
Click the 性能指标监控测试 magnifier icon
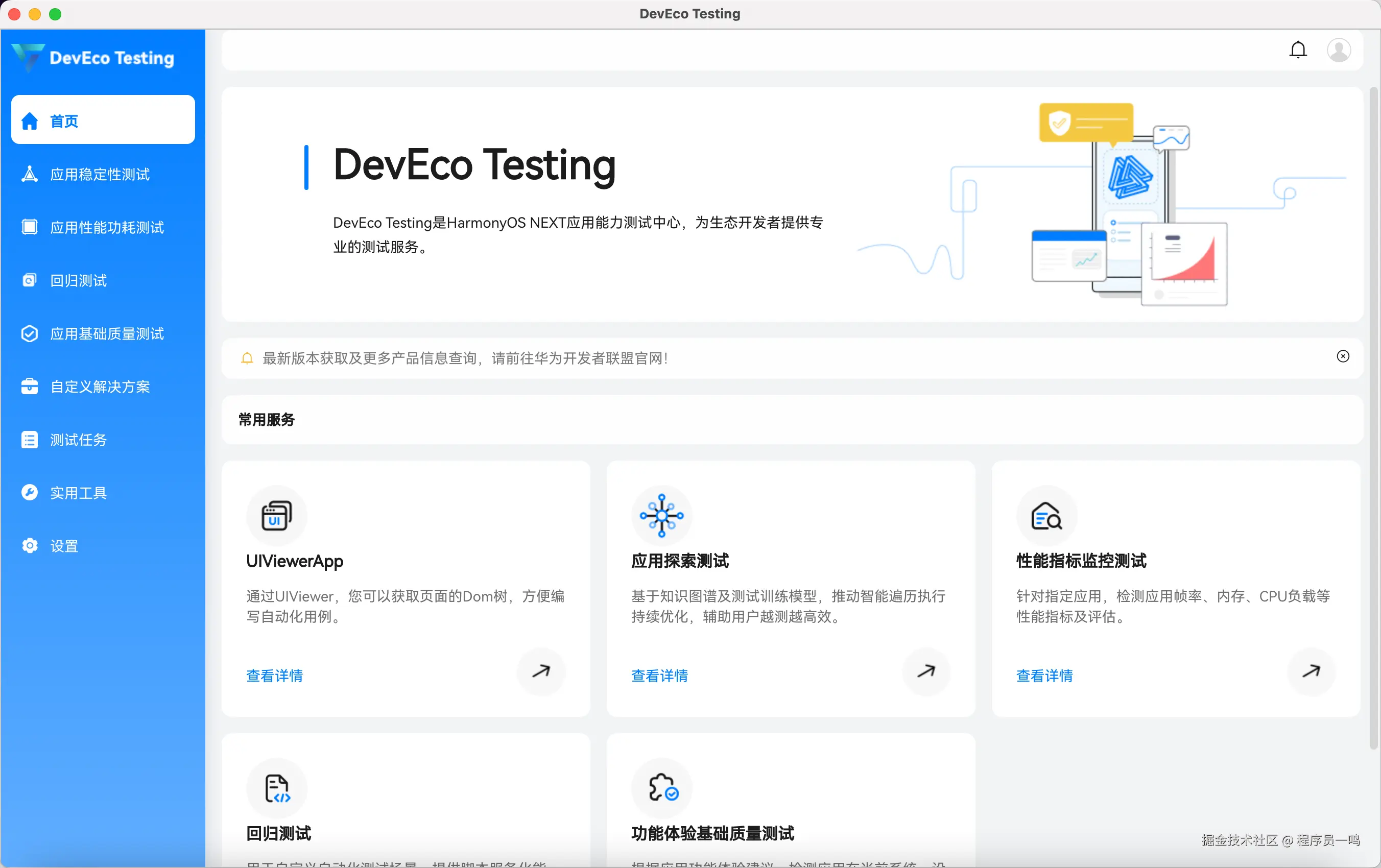point(1046,515)
